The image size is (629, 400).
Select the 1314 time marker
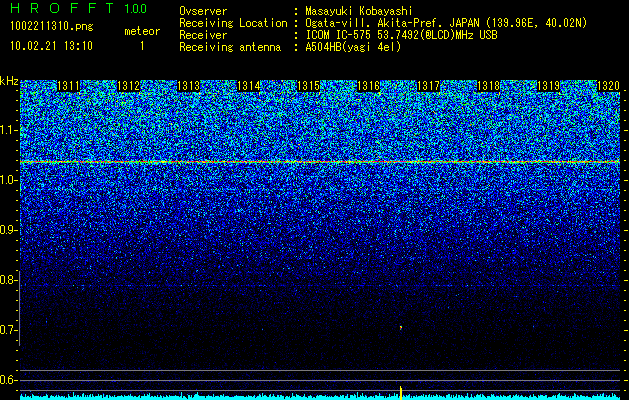coord(249,86)
